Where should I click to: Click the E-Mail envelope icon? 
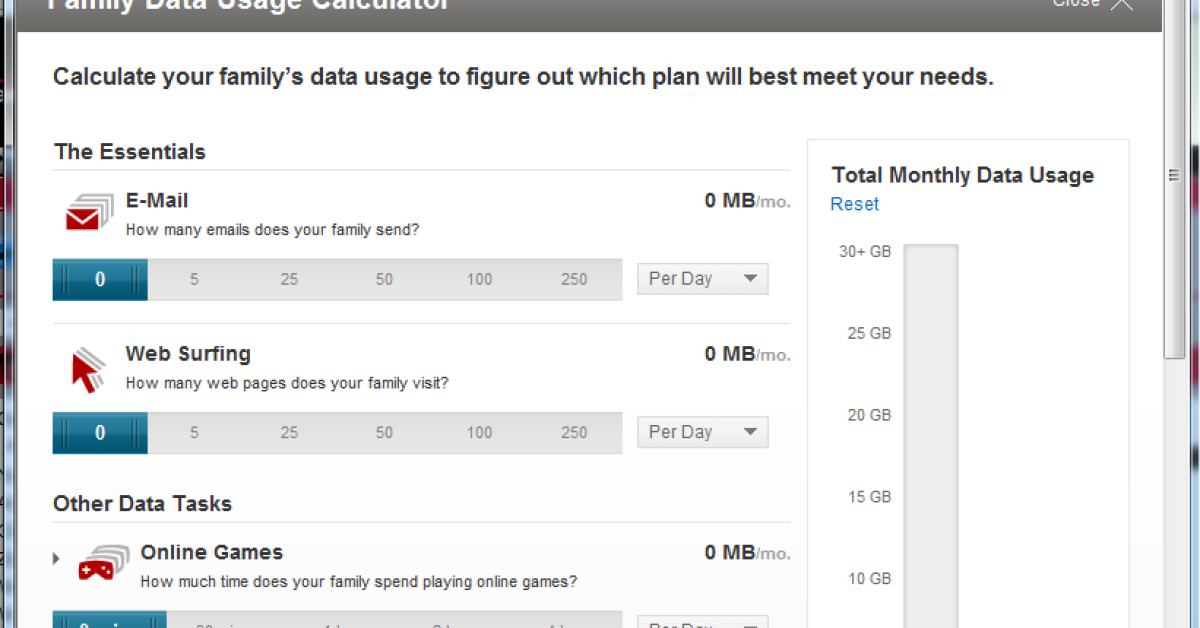coord(88,210)
